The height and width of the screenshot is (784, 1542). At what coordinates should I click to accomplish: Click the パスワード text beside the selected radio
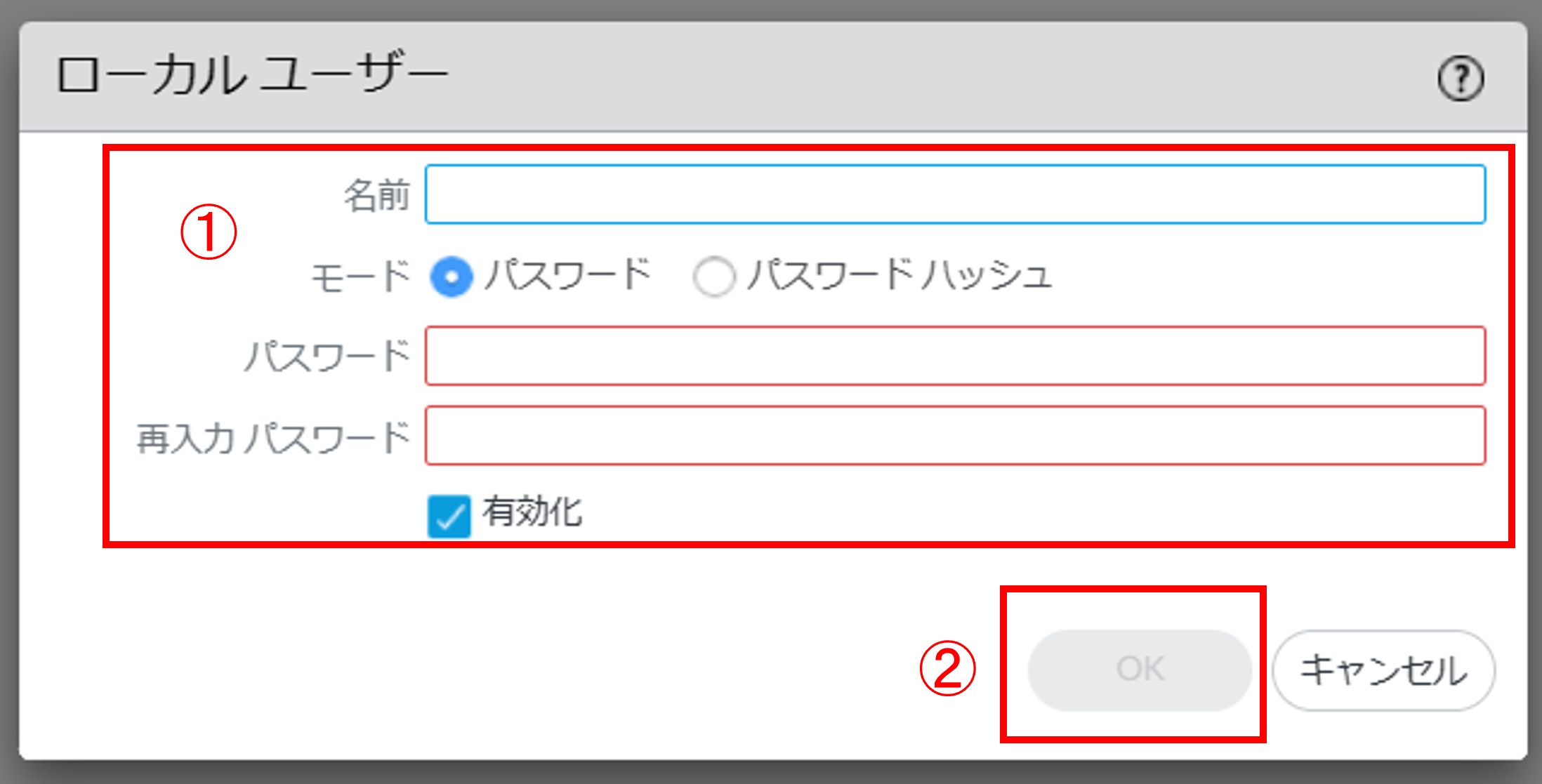coord(568,274)
